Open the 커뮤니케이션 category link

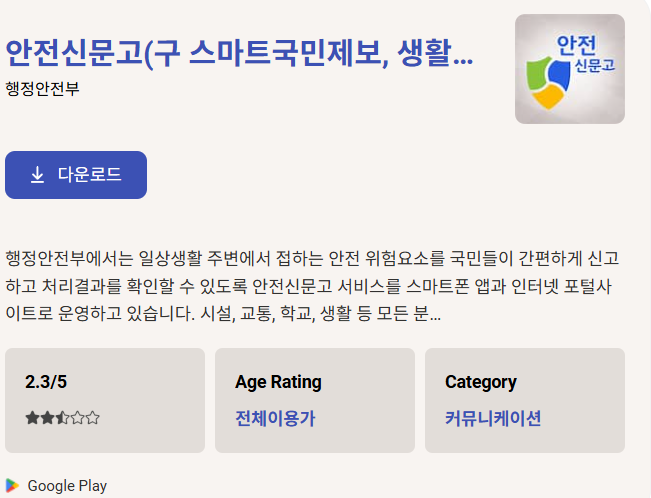coord(493,418)
